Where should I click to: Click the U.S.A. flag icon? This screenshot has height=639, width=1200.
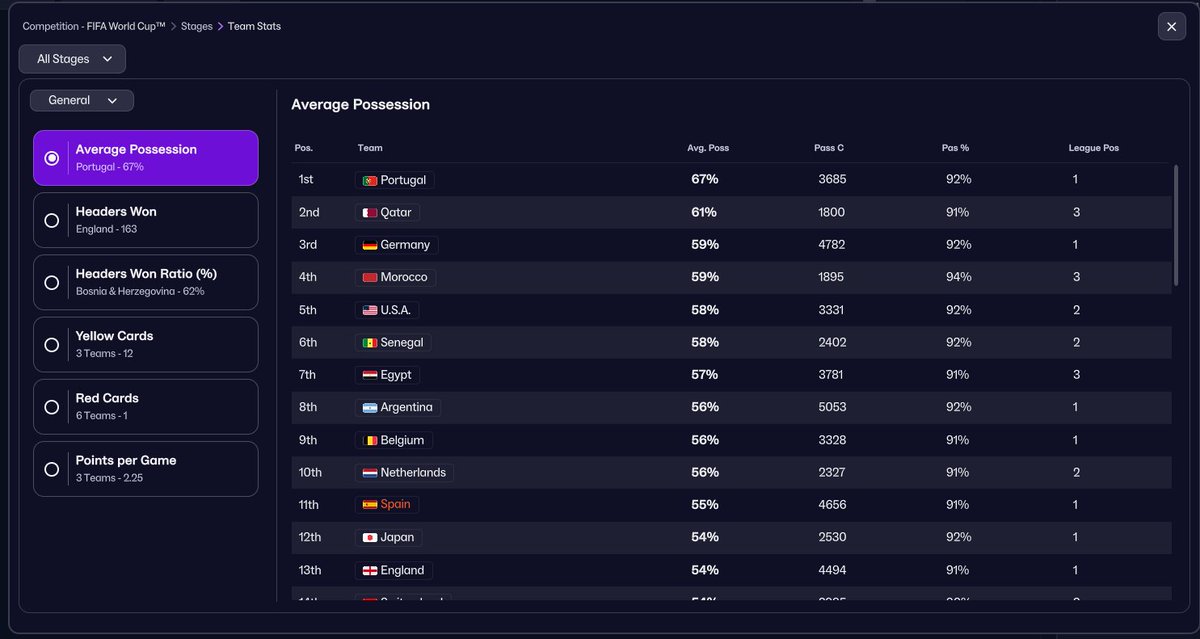(x=369, y=310)
